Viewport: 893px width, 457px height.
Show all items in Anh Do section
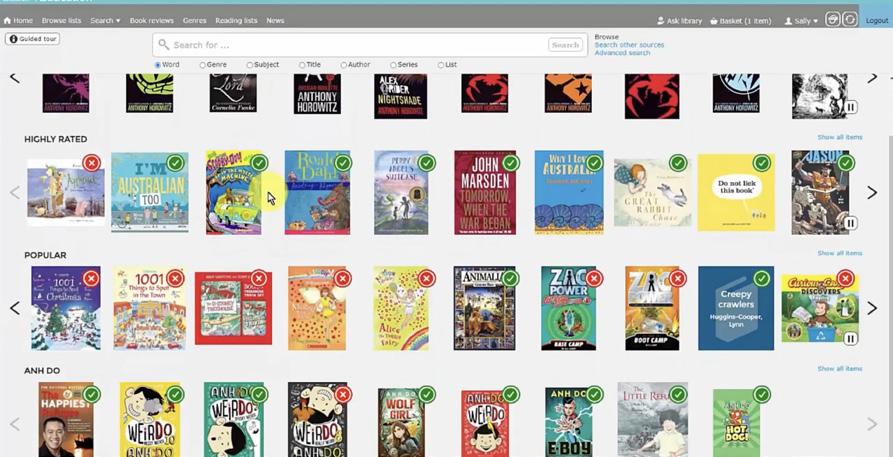point(840,369)
